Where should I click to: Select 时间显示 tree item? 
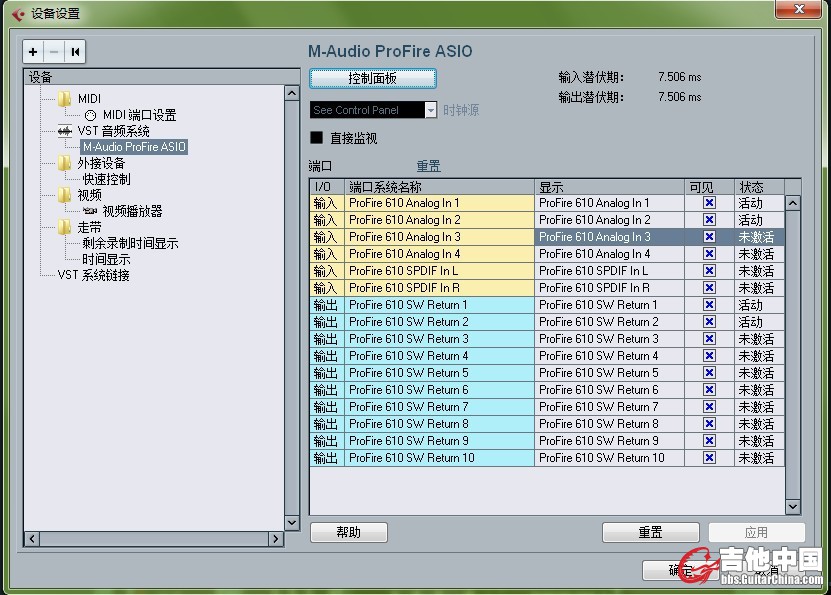[x=106, y=259]
